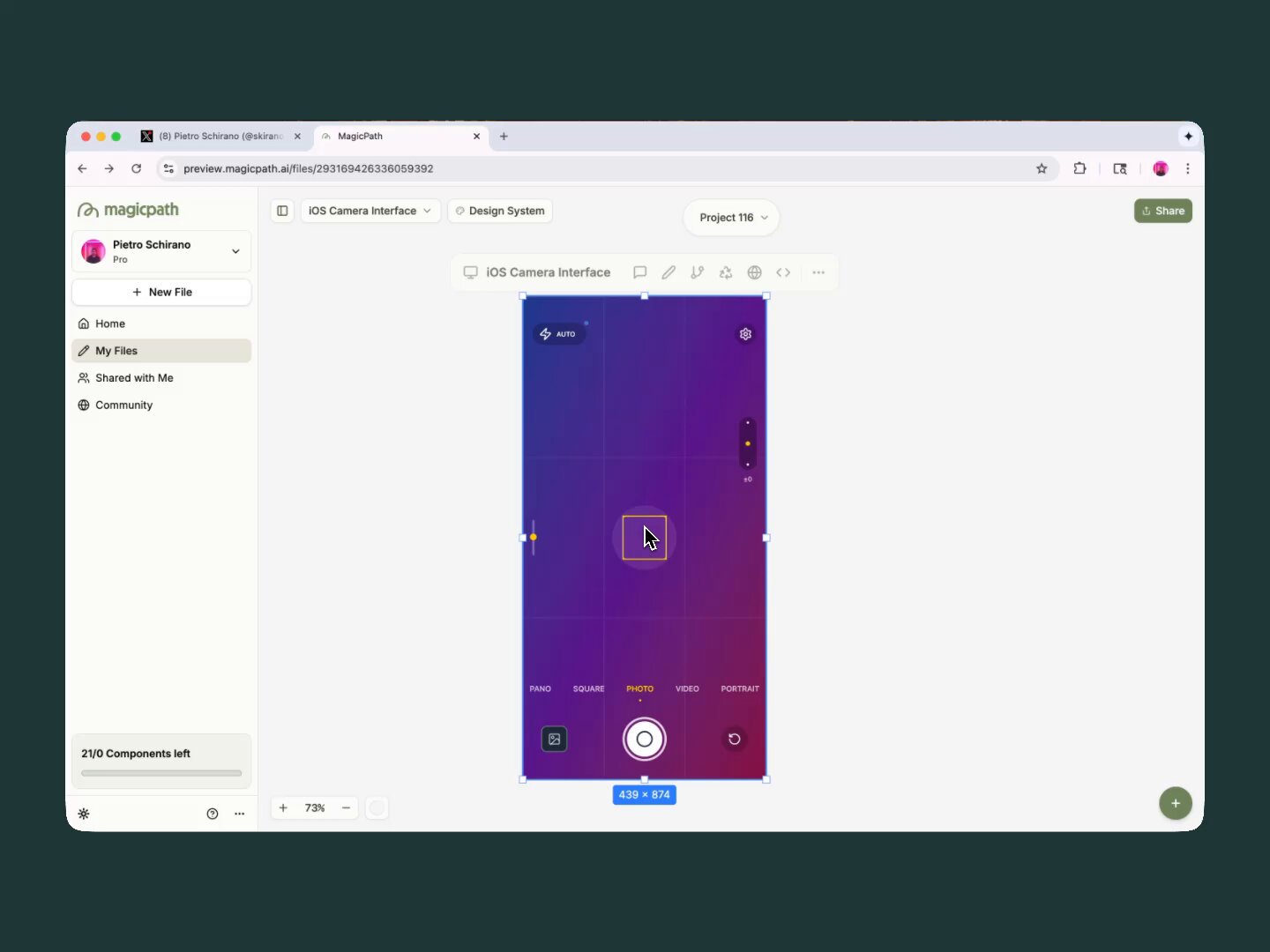Click the recycle/regenerate icon in the frame toolbar

click(726, 272)
